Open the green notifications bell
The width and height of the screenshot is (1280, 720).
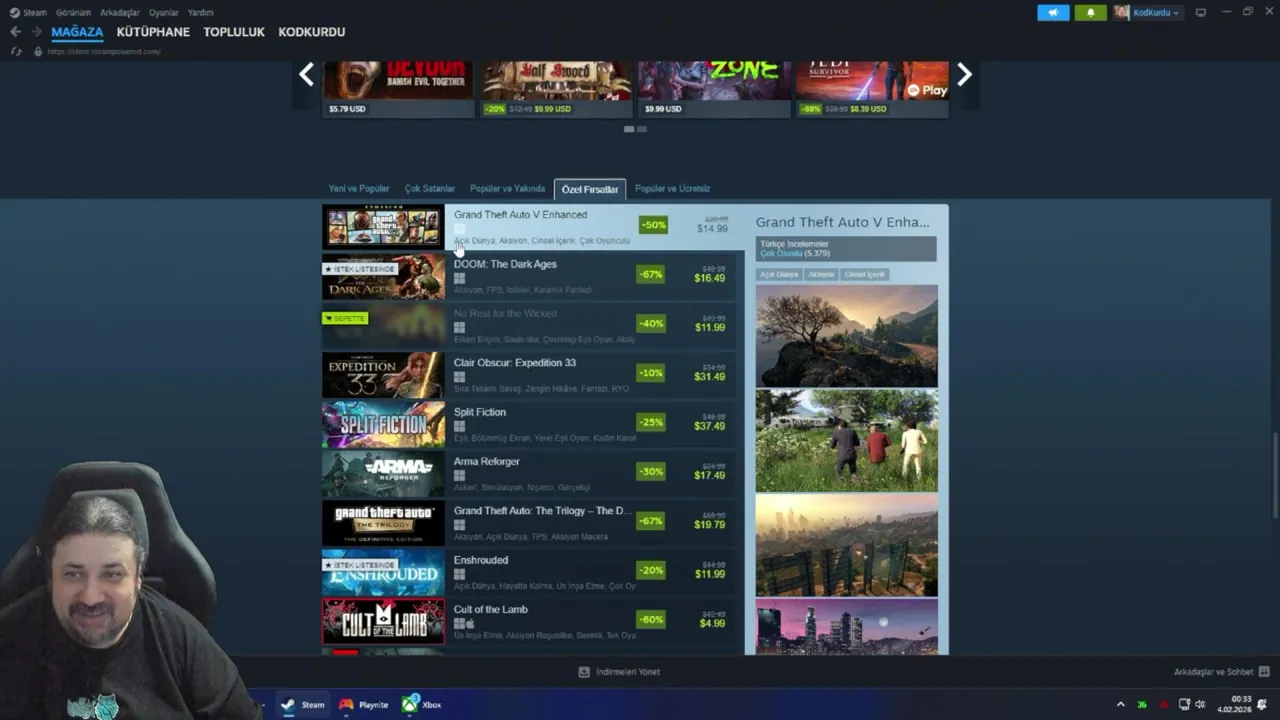tap(1090, 12)
